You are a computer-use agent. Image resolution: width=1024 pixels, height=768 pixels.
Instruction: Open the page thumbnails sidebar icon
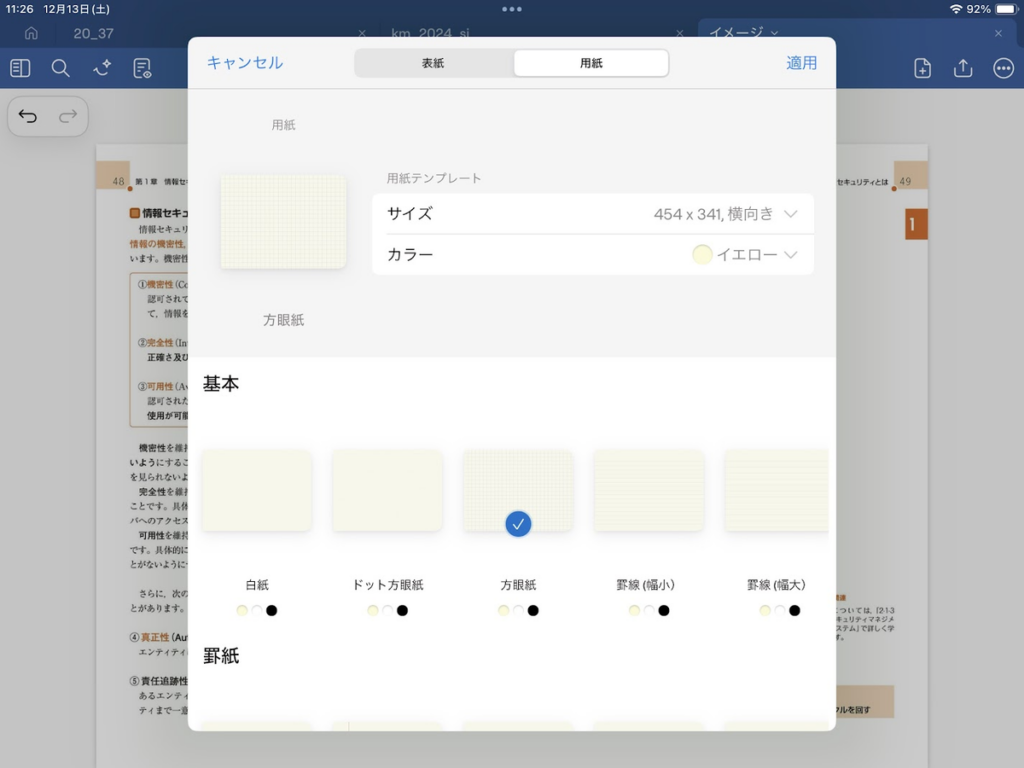20,68
